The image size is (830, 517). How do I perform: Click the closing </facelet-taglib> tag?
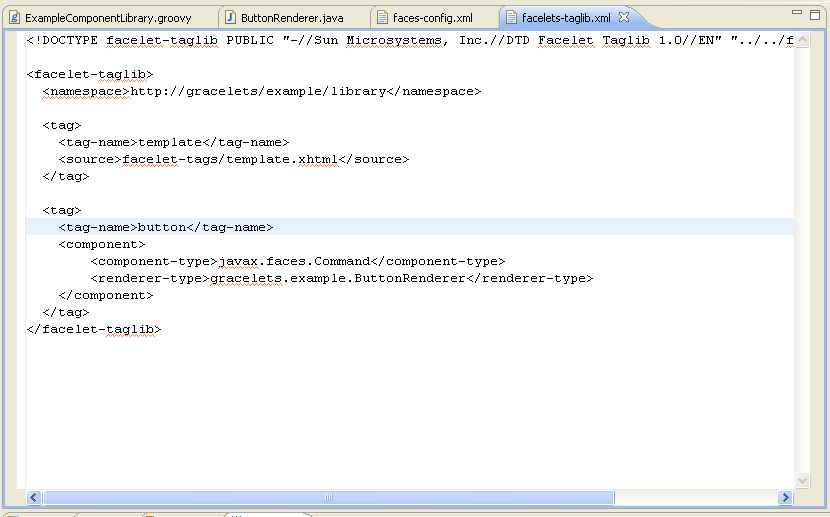(x=93, y=329)
